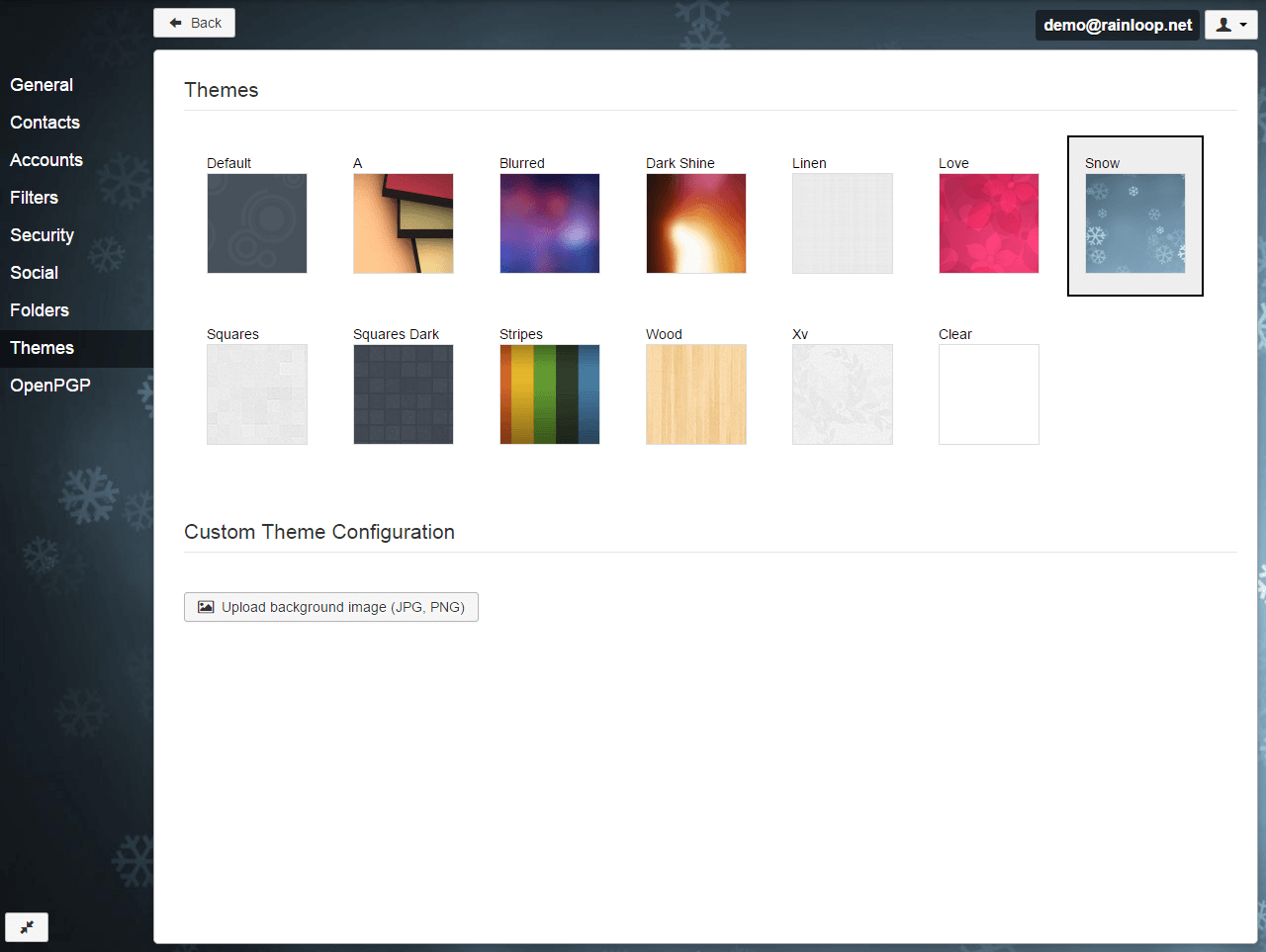Select the Default theme thumbnail
The height and width of the screenshot is (952, 1266).
(257, 223)
